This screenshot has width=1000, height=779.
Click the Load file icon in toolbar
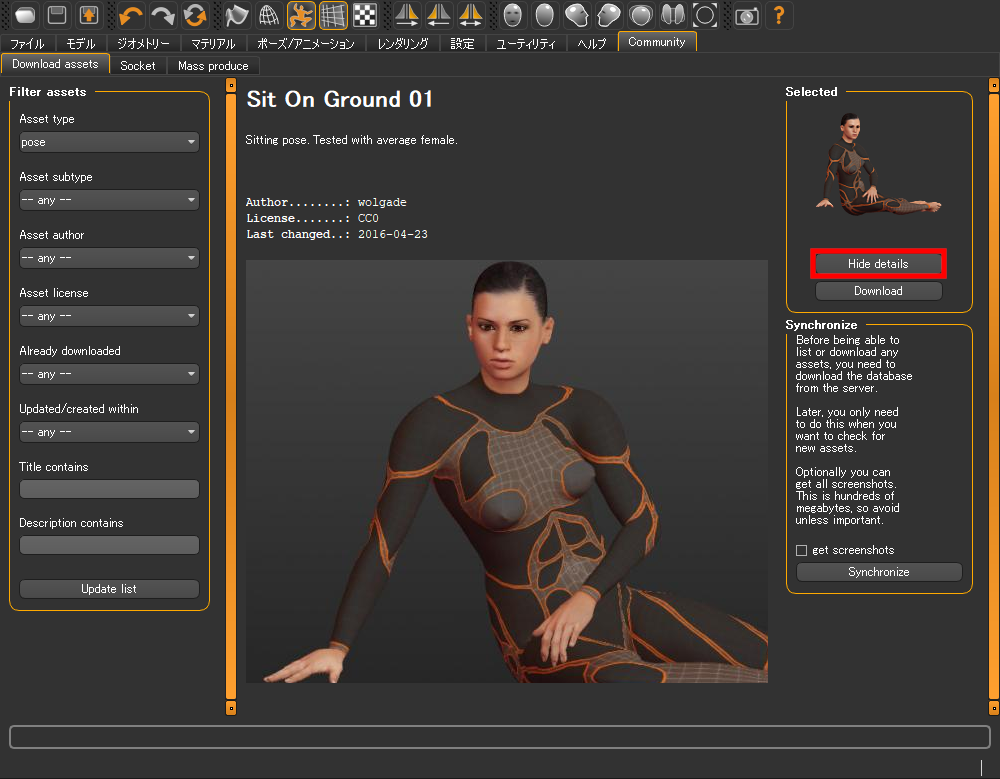click(25, 15)
